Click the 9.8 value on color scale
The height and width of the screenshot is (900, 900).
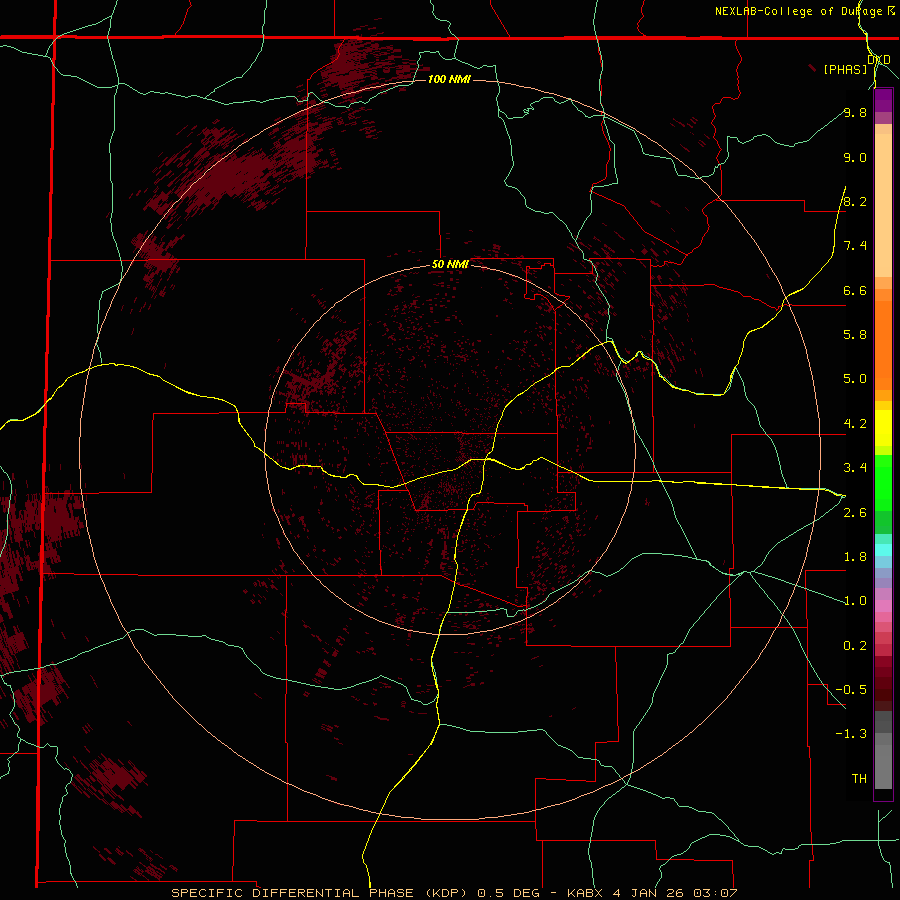[x=855, y=112]
